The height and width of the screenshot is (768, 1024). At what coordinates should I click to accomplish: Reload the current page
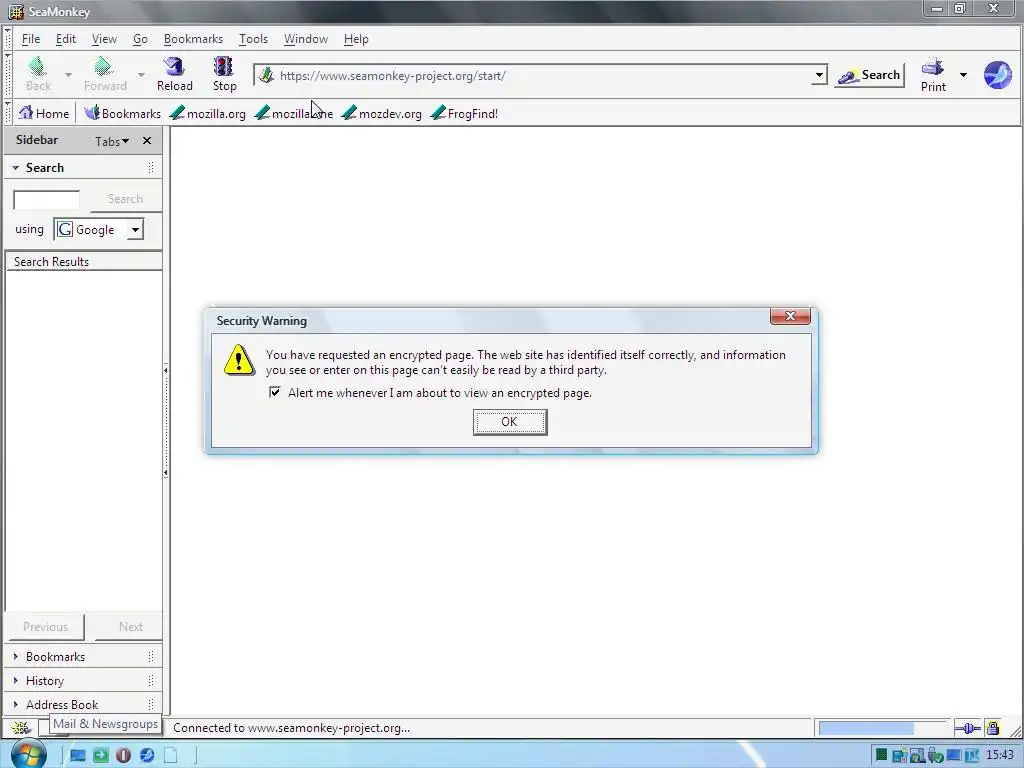click(x=174, y=73)
